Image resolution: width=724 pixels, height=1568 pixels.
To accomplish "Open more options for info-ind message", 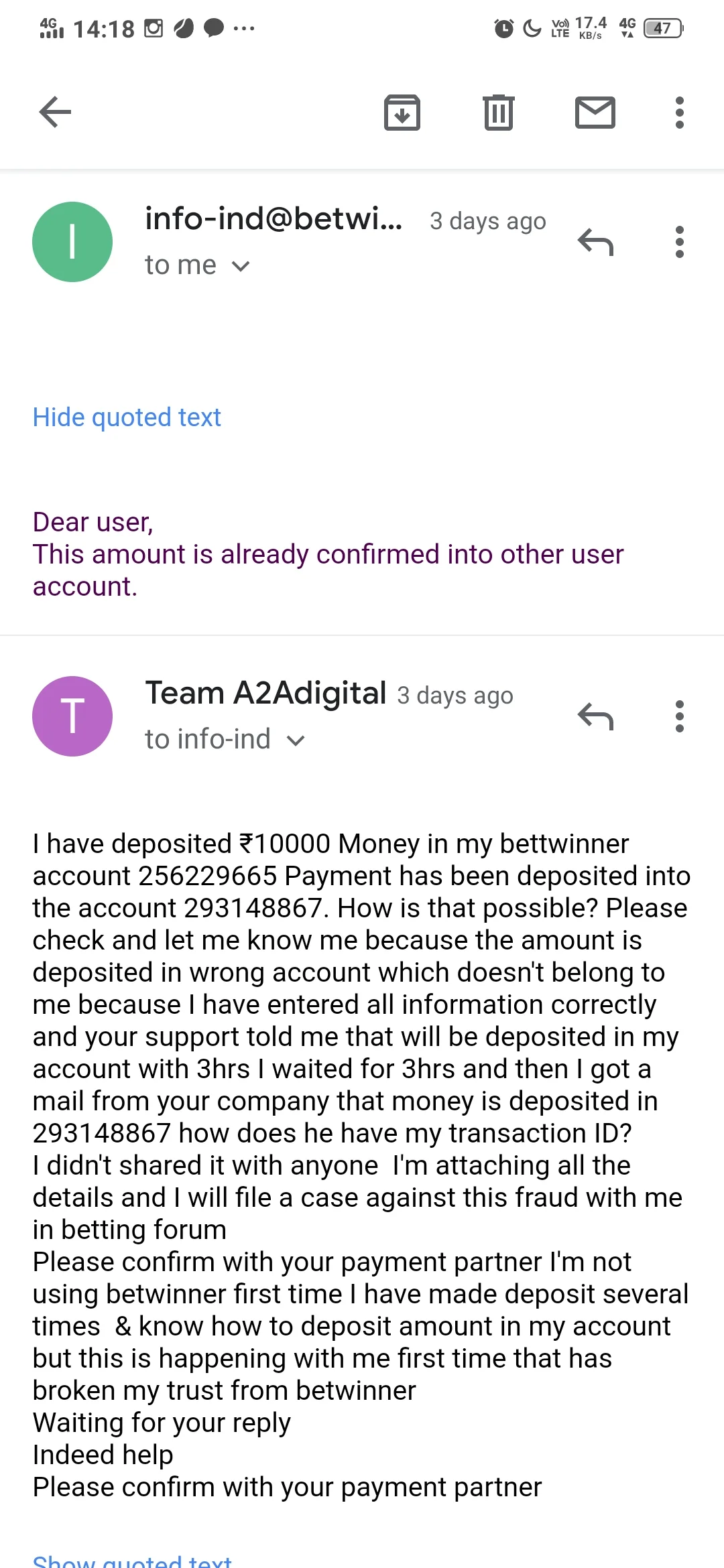I will tap(680, 242).
